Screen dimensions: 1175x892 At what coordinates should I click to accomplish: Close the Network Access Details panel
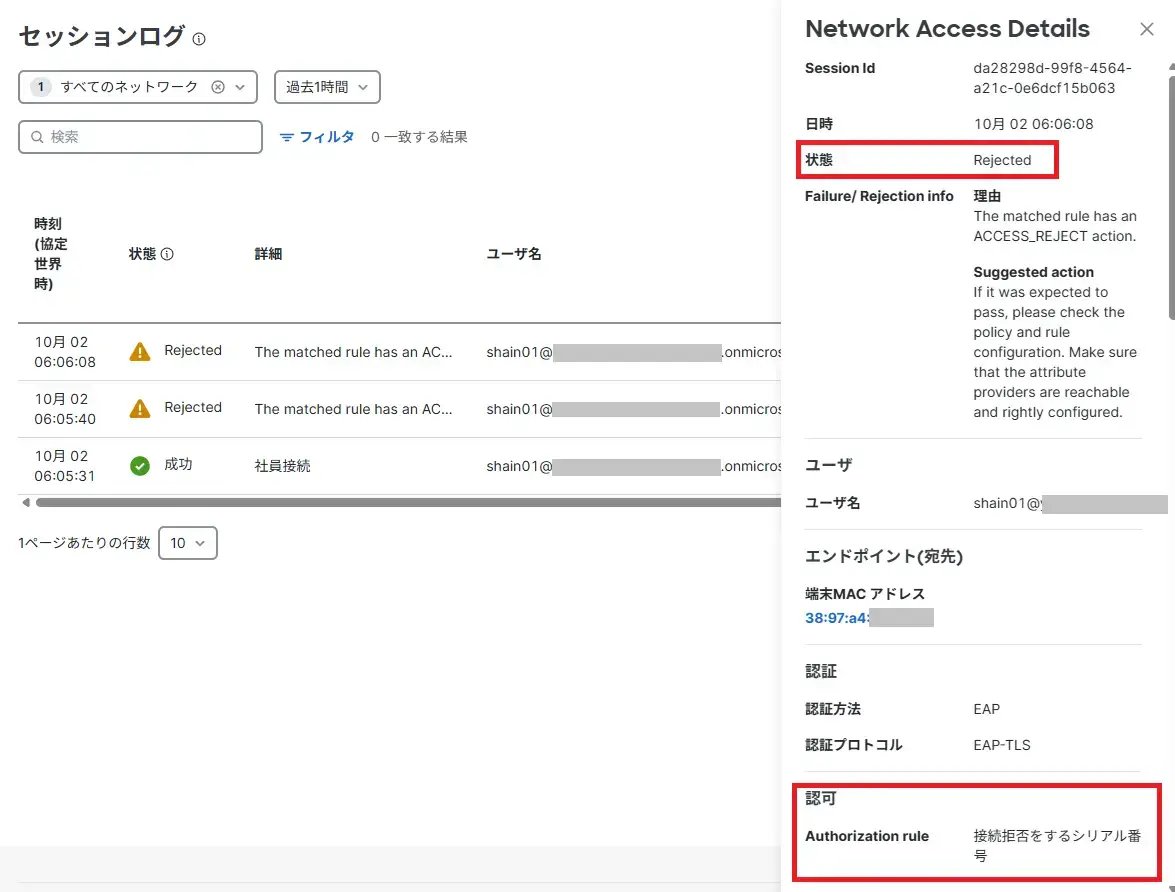1146,29
